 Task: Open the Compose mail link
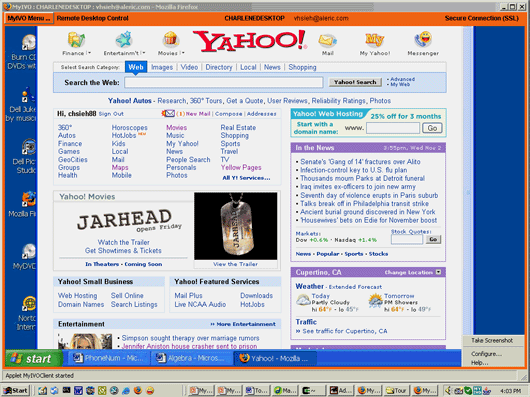point(228,114)
